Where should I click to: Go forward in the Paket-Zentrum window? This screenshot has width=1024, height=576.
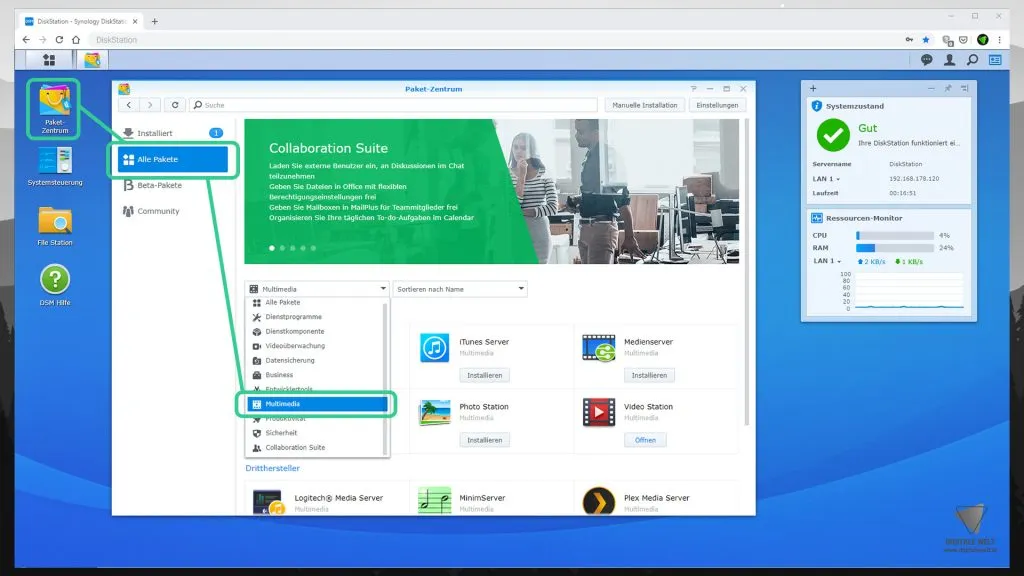150,105
